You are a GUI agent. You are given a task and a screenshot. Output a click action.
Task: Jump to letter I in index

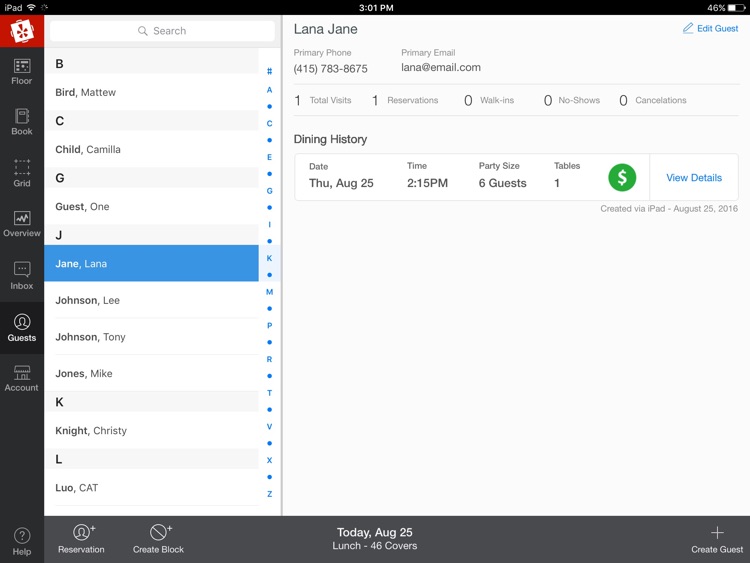269,224
